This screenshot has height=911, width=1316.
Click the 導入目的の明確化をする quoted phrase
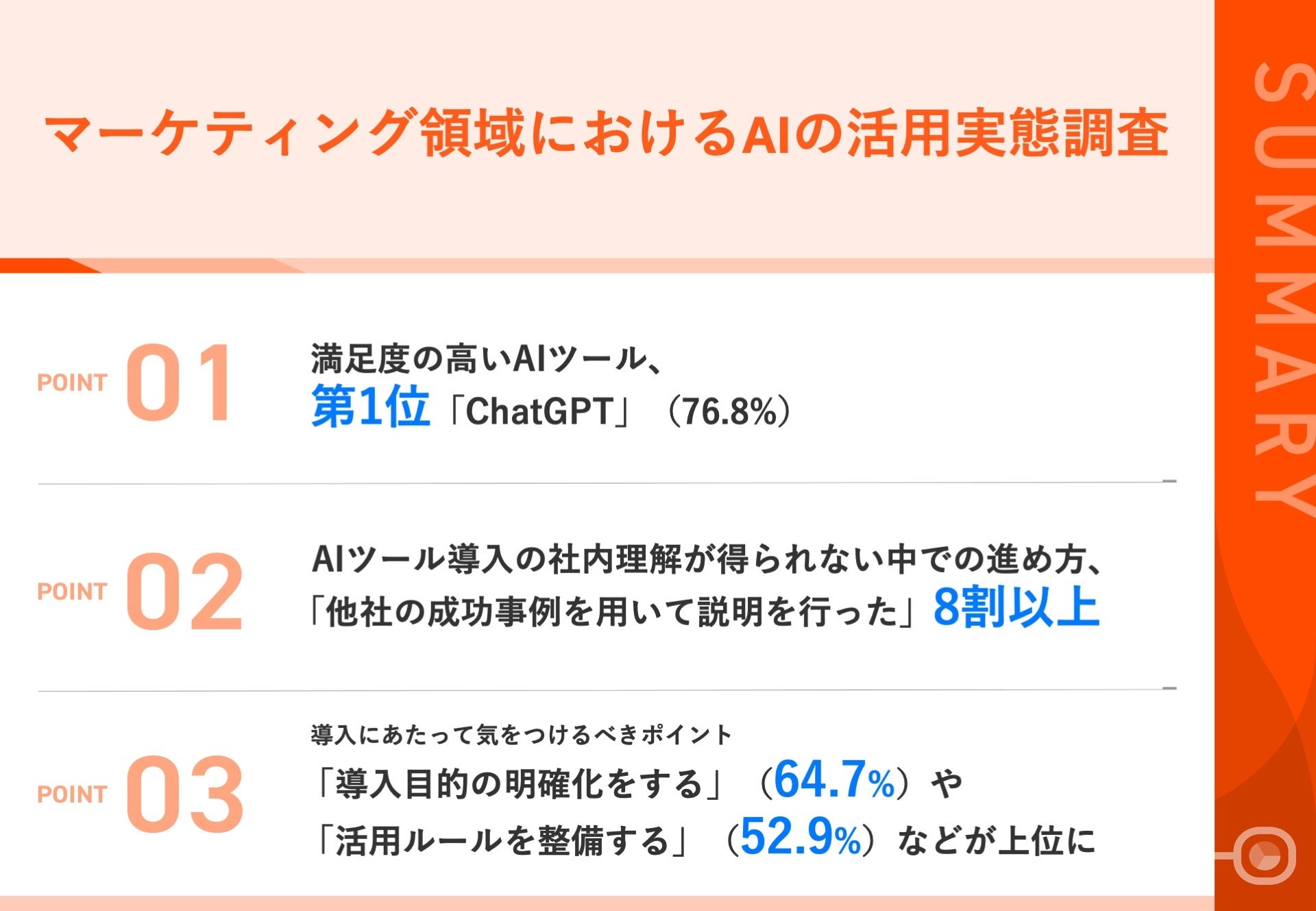click(x=518, y=784)
